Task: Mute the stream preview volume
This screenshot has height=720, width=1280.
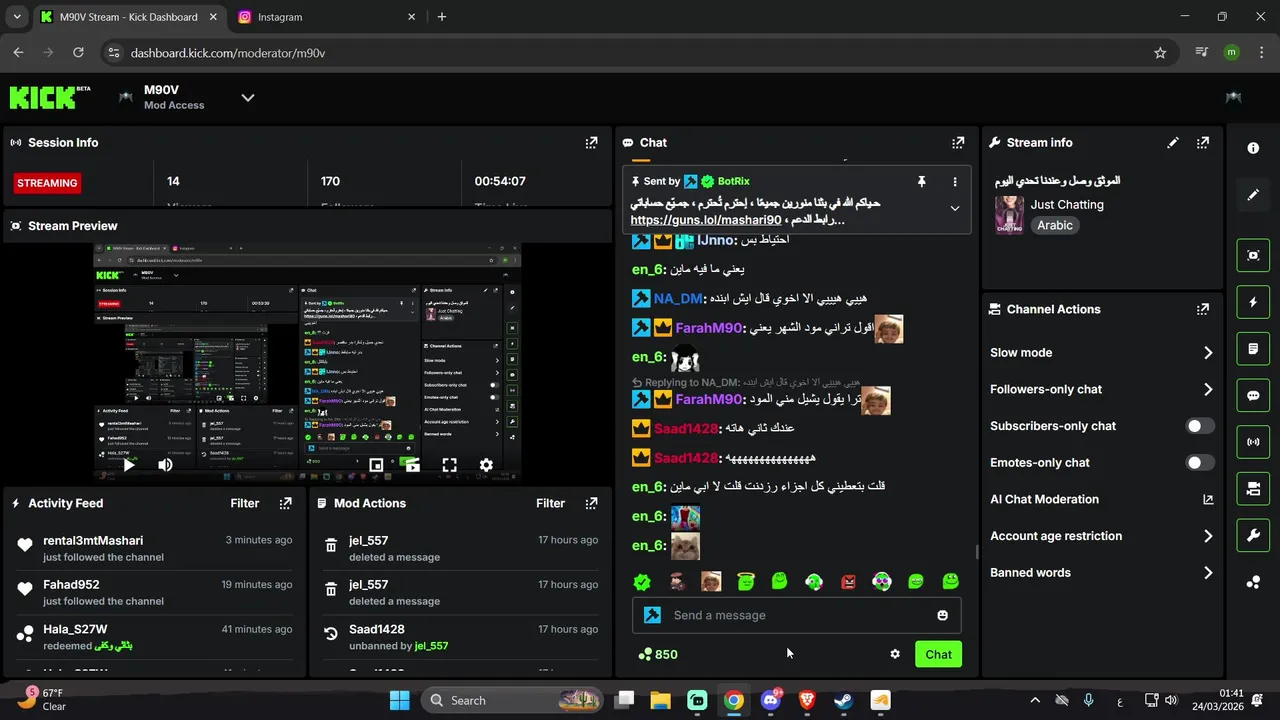Action: point(165,465)
